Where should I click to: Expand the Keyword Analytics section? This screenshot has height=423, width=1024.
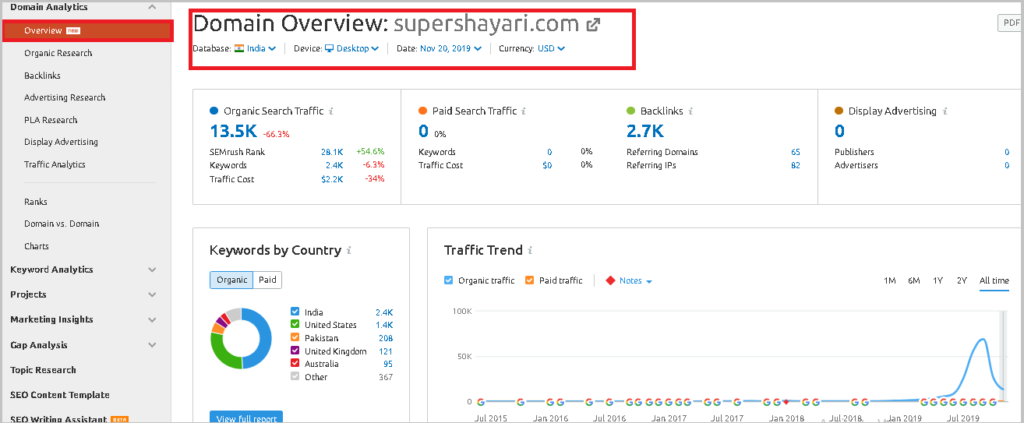point(152,270)
